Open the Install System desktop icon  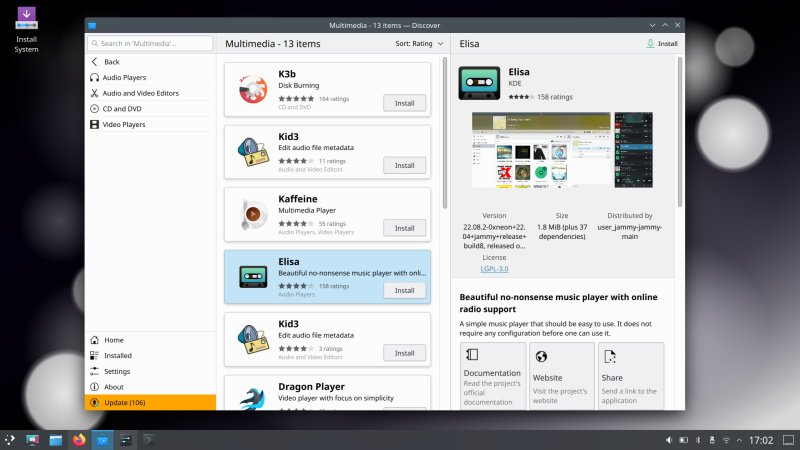27,30
